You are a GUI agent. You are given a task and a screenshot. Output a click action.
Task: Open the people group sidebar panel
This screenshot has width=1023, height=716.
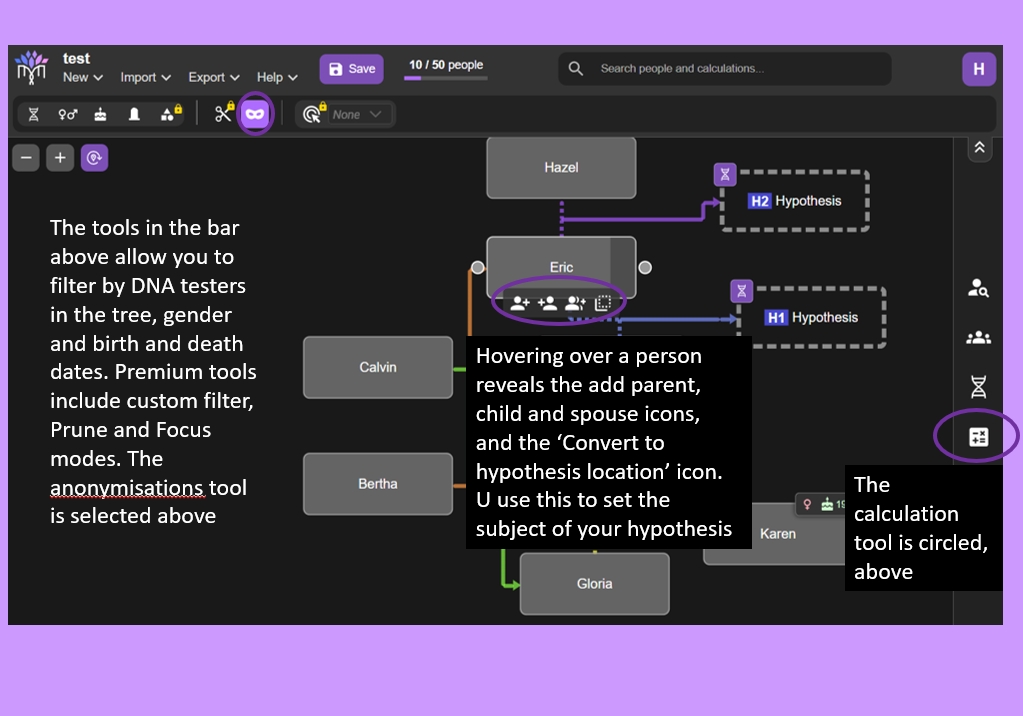[x=978, y=338]
